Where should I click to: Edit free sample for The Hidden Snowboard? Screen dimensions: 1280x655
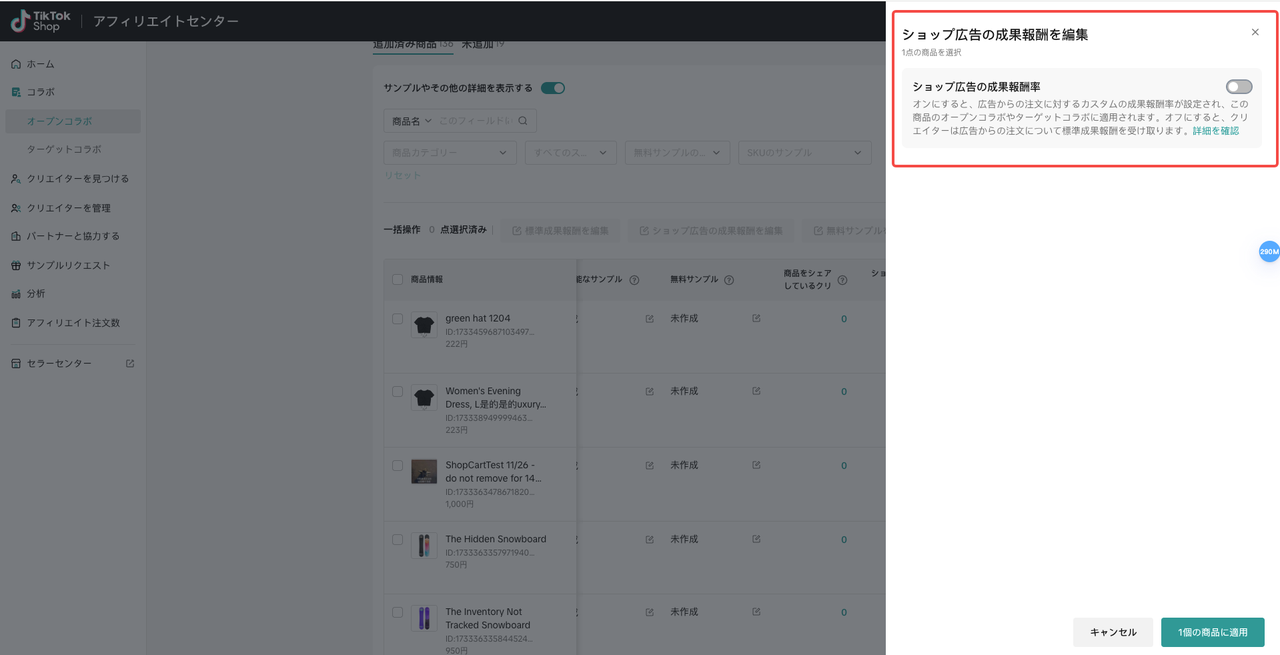coord(756,539)
